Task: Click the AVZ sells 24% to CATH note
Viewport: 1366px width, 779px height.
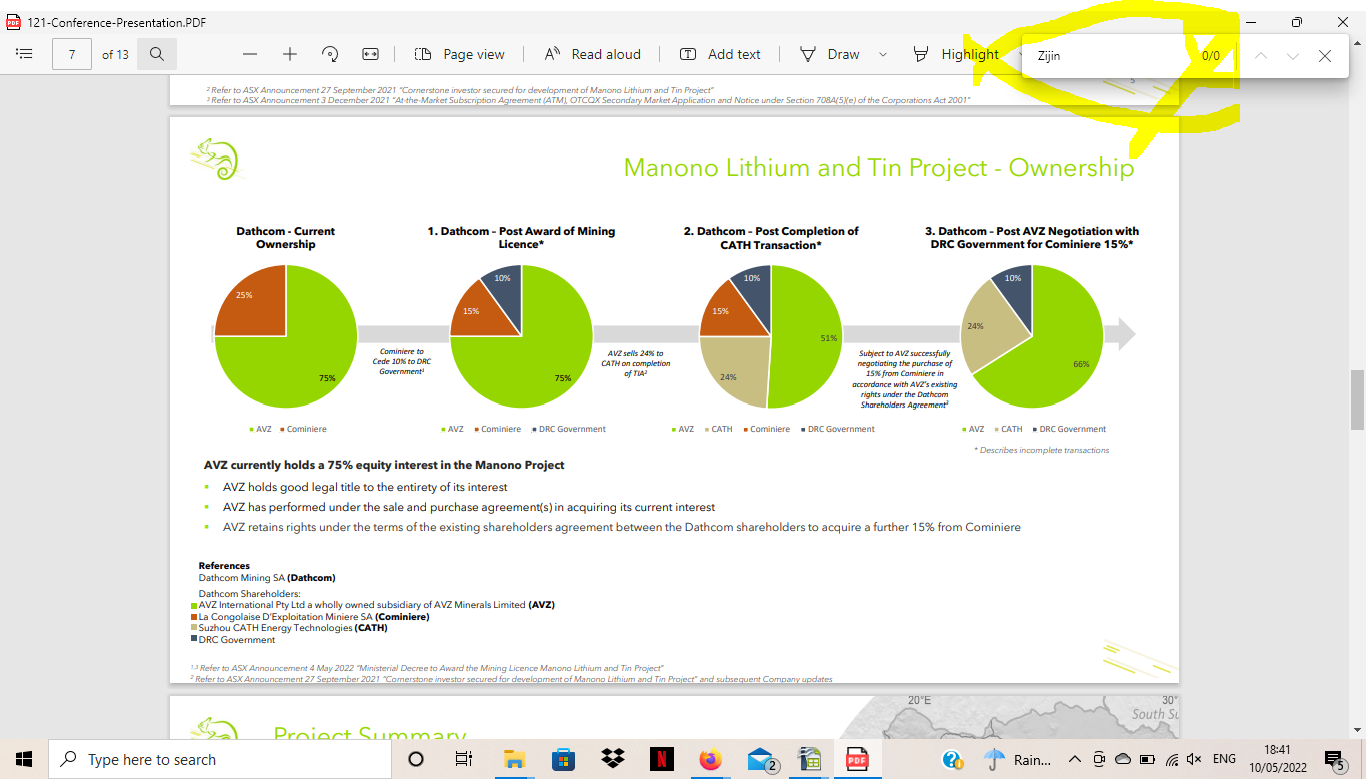Action: click(636, 363)
